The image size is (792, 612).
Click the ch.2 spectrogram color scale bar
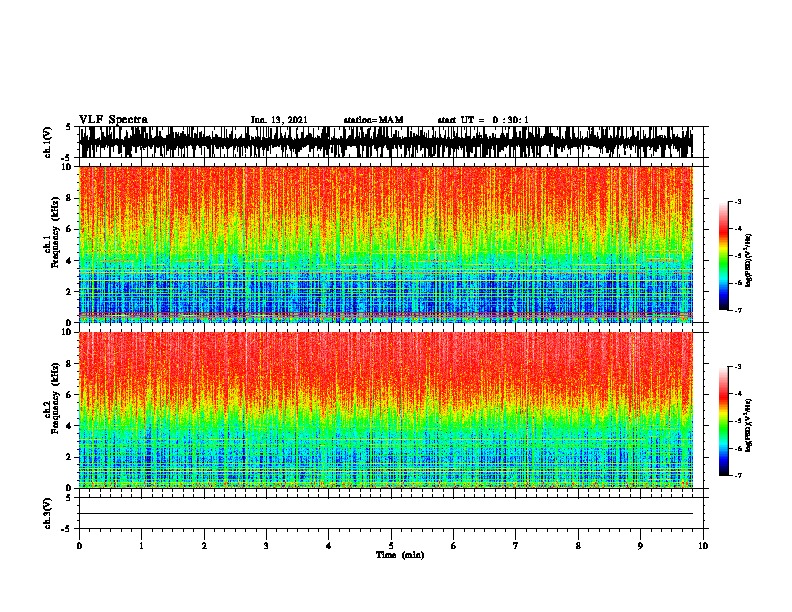pyautogui.click(x=724, y=421)
